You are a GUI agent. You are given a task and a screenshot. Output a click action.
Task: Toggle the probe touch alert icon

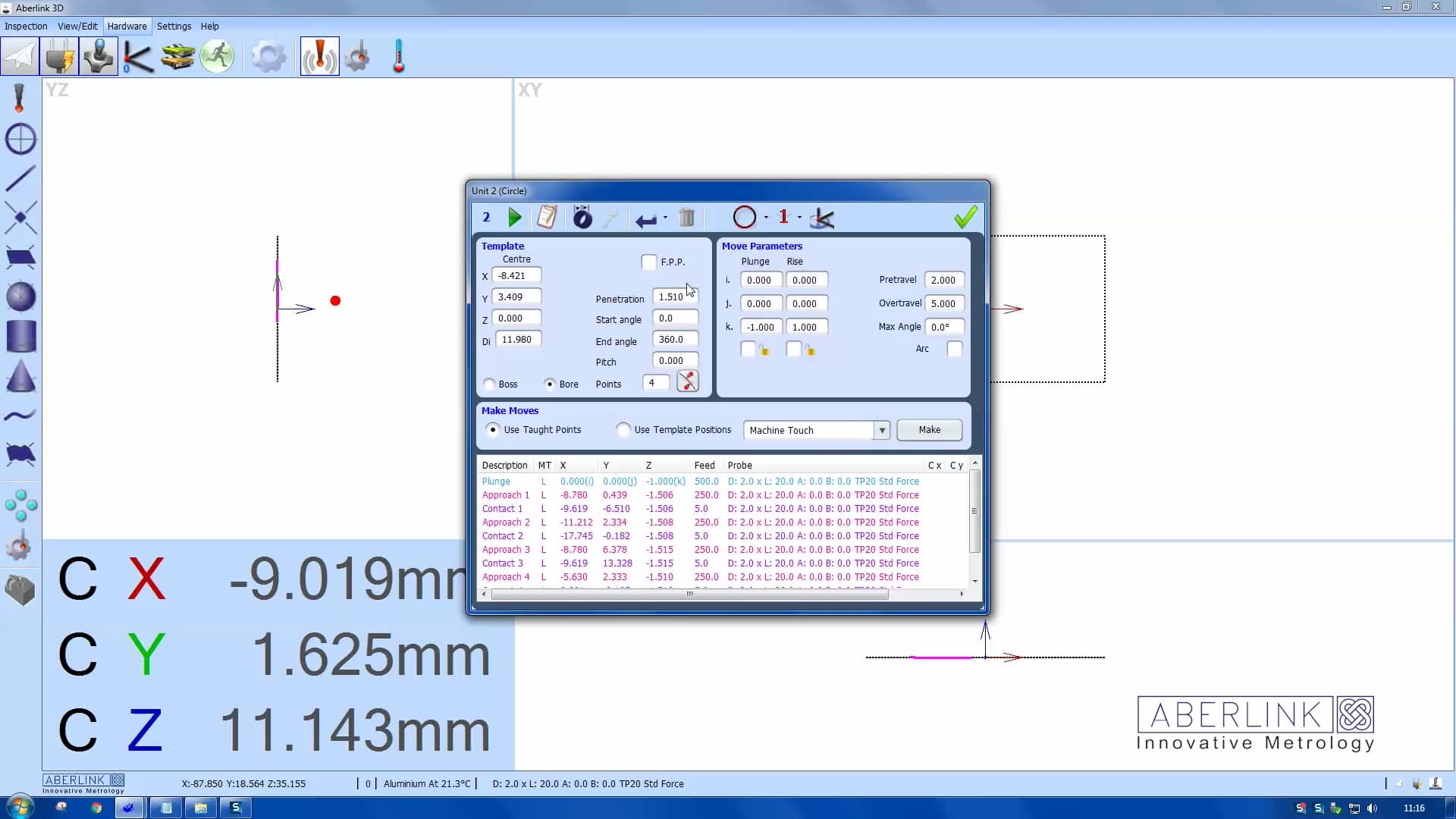tap(320, 56)
